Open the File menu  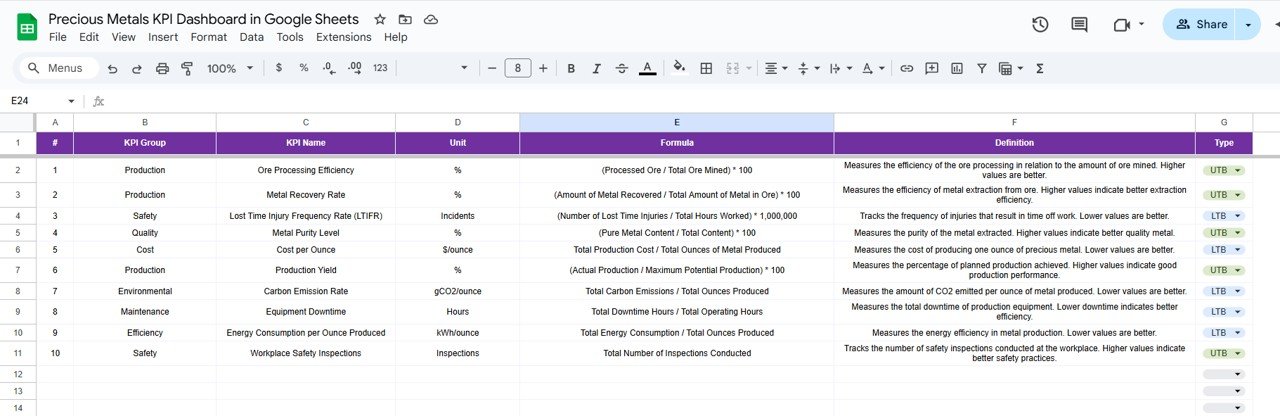58,37
